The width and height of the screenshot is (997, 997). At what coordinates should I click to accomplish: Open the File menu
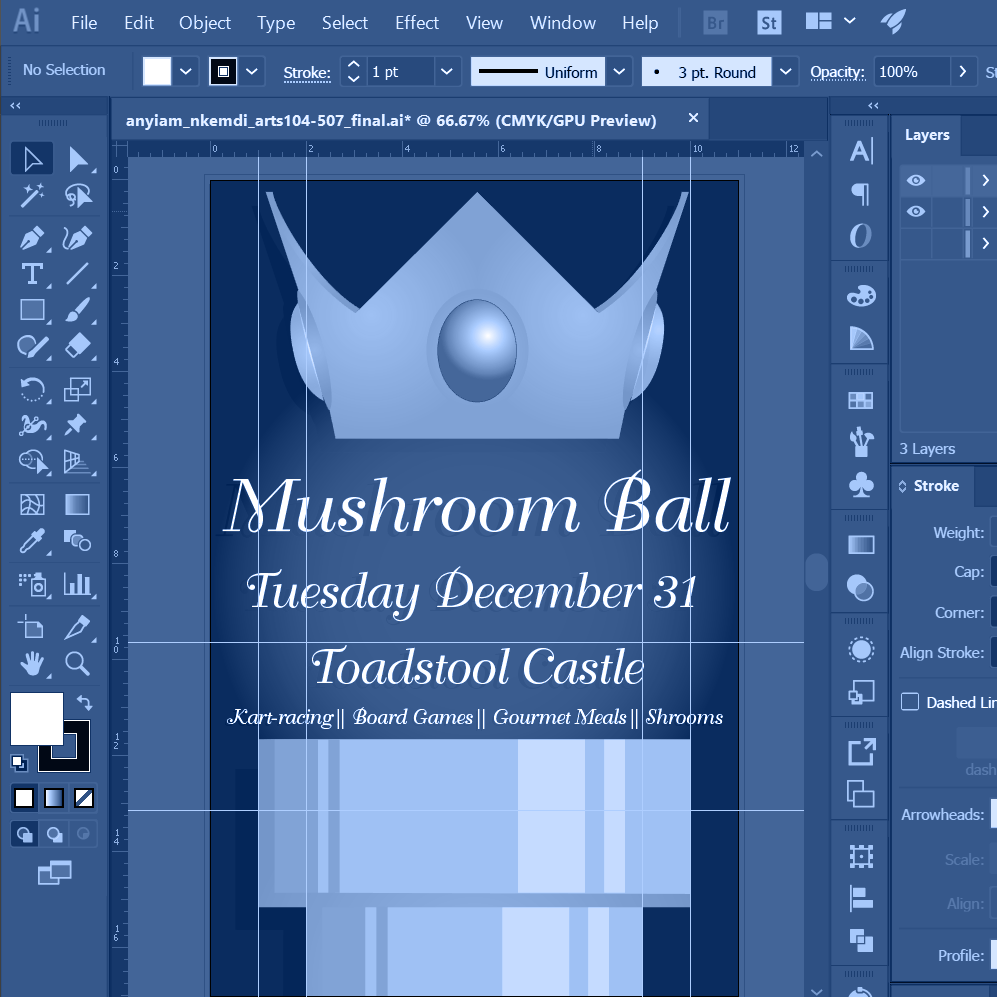point(84,23)
